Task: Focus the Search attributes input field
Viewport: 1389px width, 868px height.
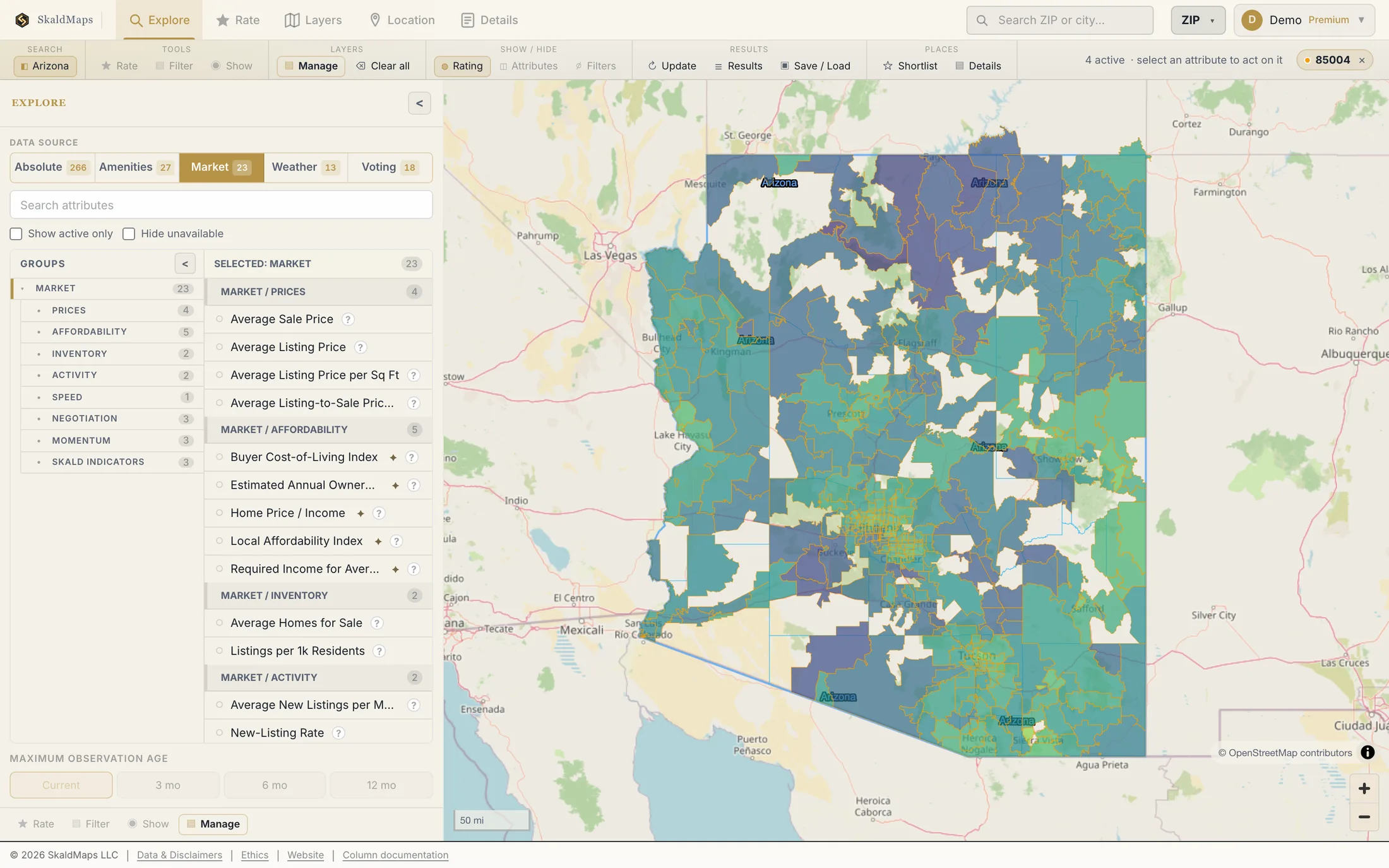Action: coord(221,205)
